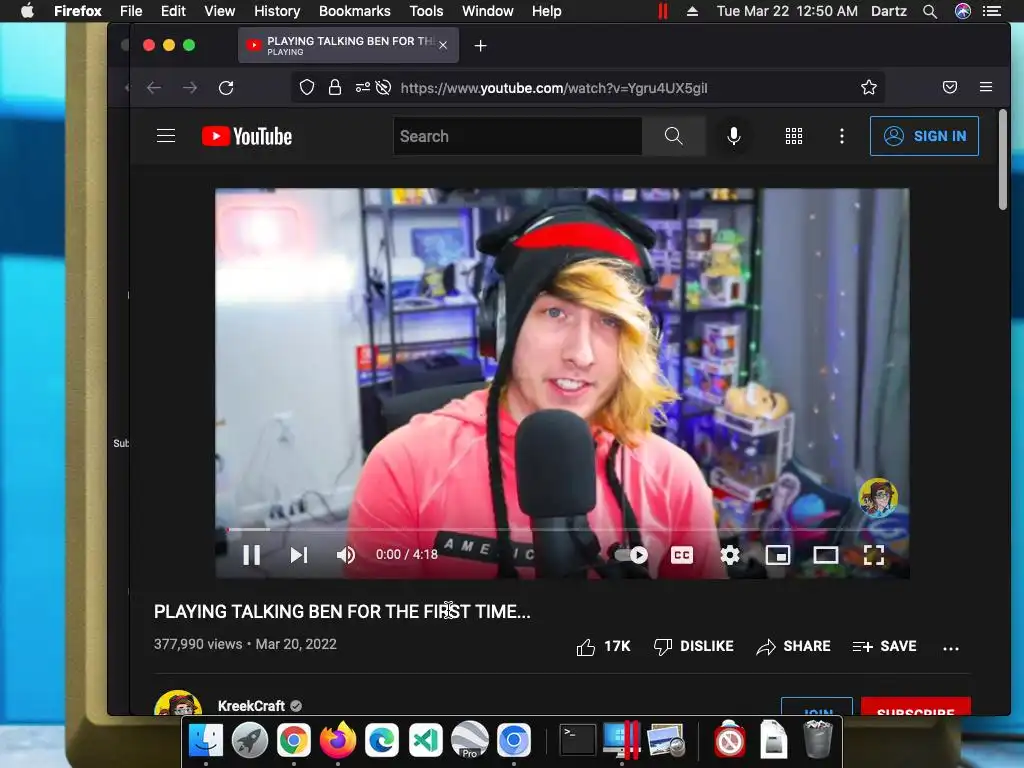Open Siri from menu bar

tap(963, 11)
